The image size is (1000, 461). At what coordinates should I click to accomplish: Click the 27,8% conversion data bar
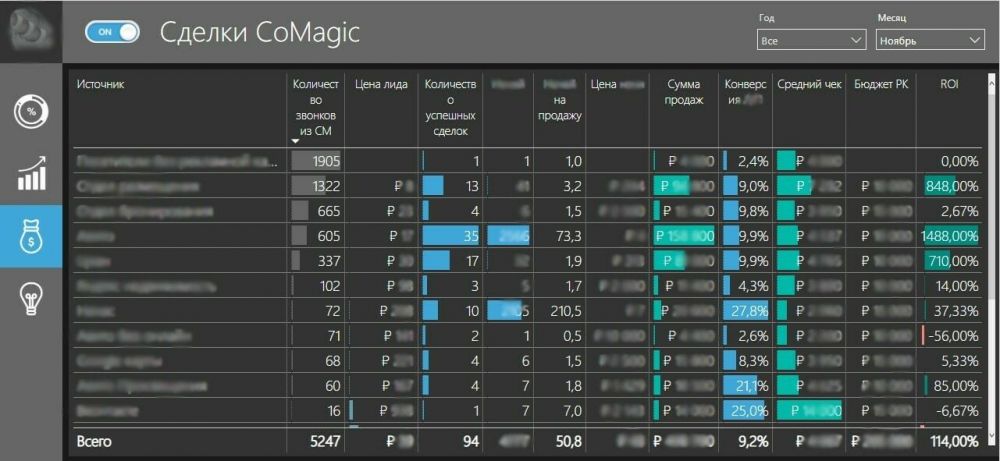click(x=746, y=311)
